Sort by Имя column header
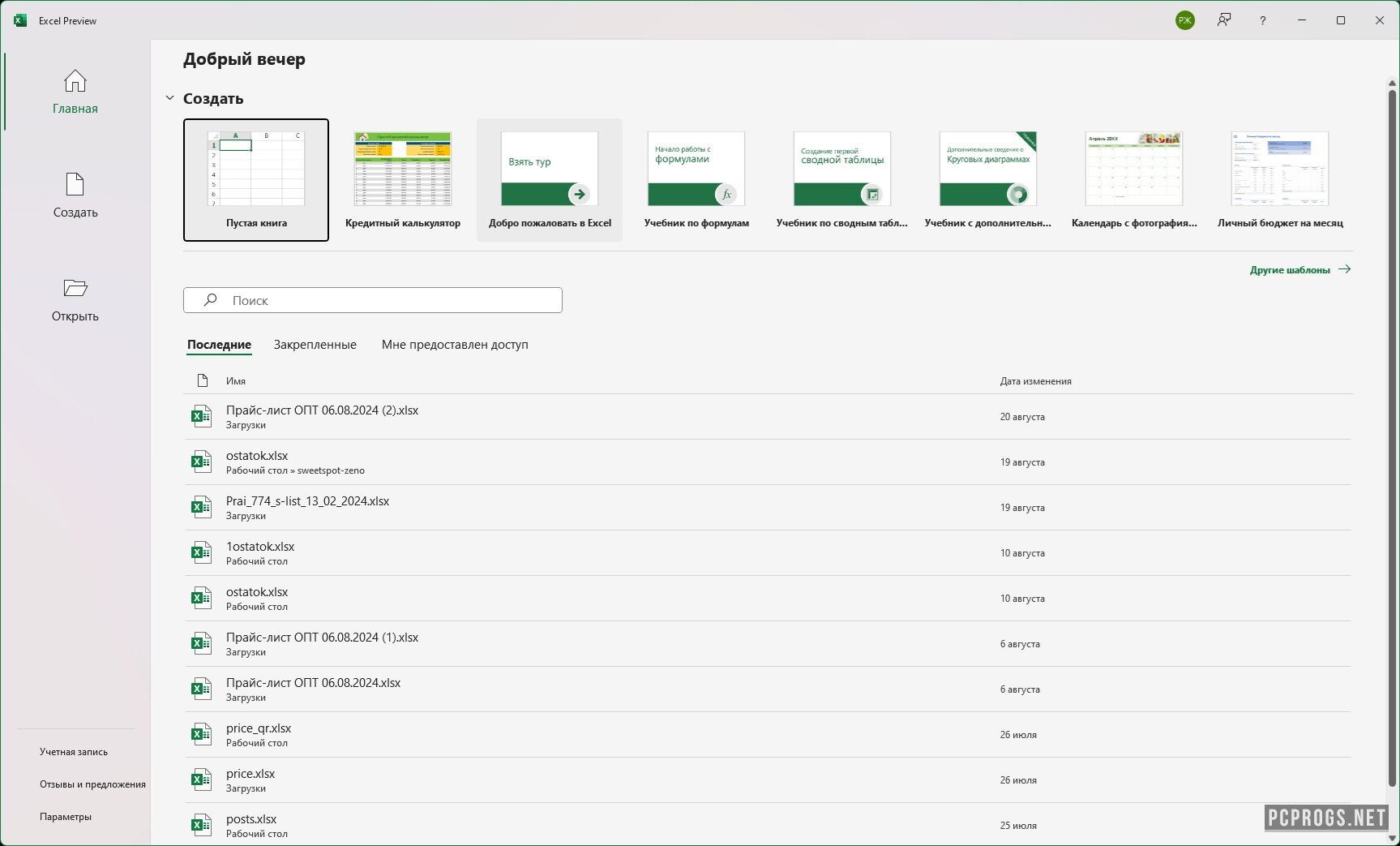Viewport: 1400px width, 846px height. (236, 381)
